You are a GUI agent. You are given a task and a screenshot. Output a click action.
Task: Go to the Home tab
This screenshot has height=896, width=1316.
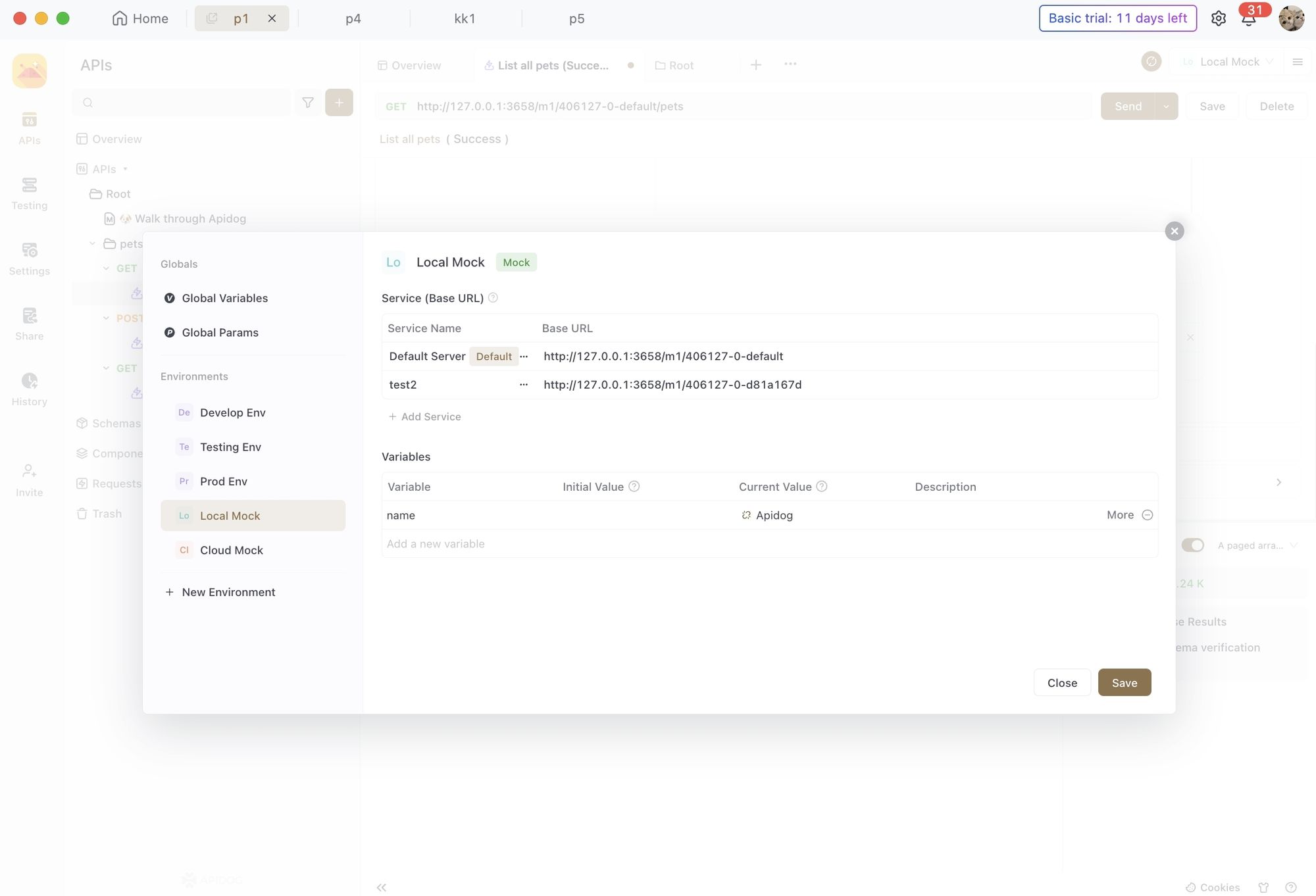coord(140,18)
